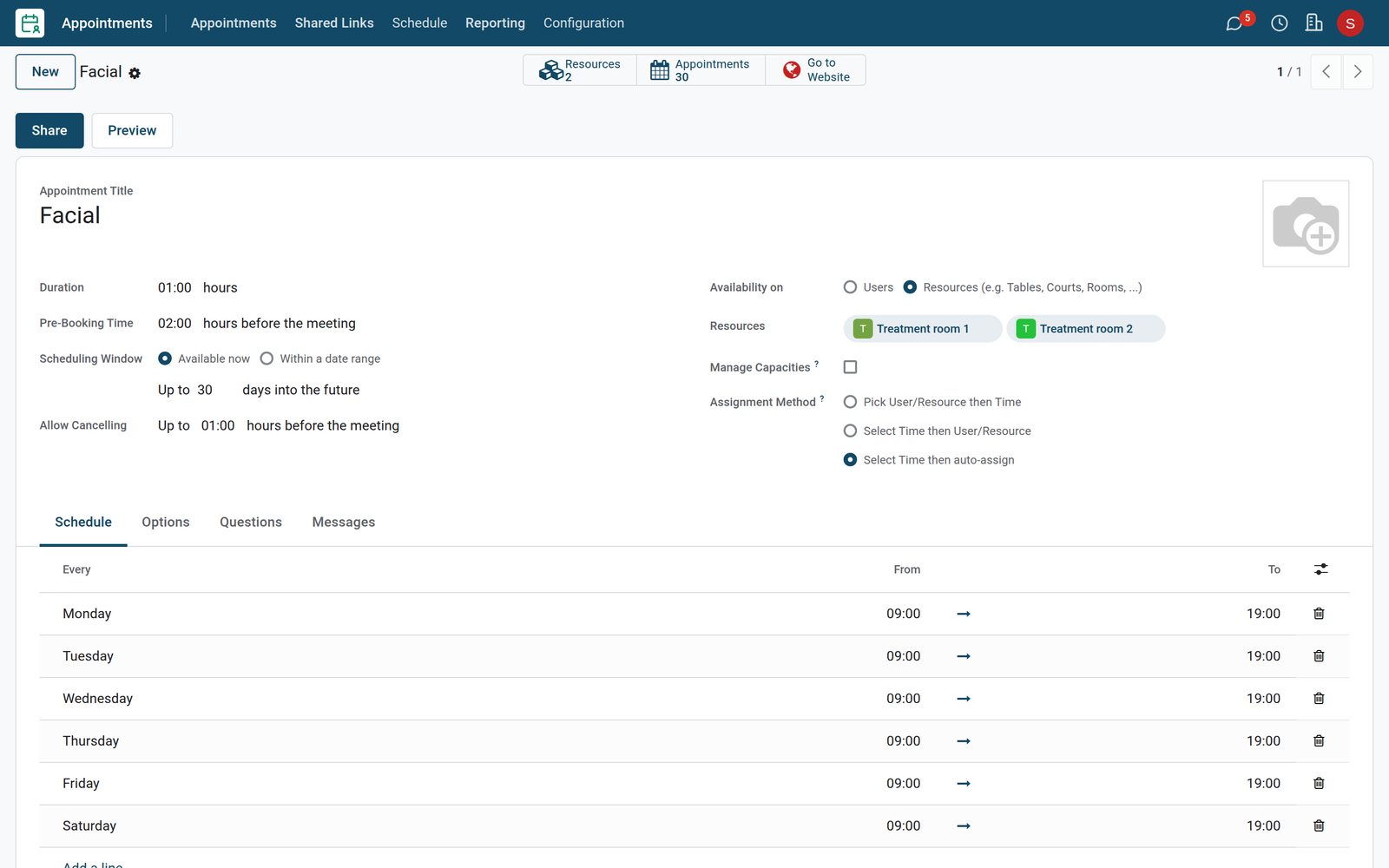Open schedule column adjust settings icon
Image resolution: width=1389 pixels, height=868 pixels.
tap(1320, 569)
